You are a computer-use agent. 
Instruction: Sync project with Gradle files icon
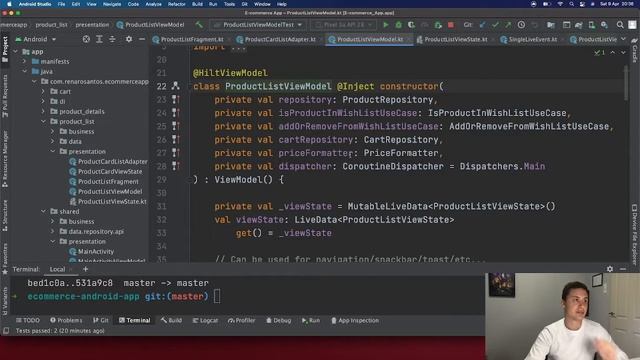pos(578,25)
